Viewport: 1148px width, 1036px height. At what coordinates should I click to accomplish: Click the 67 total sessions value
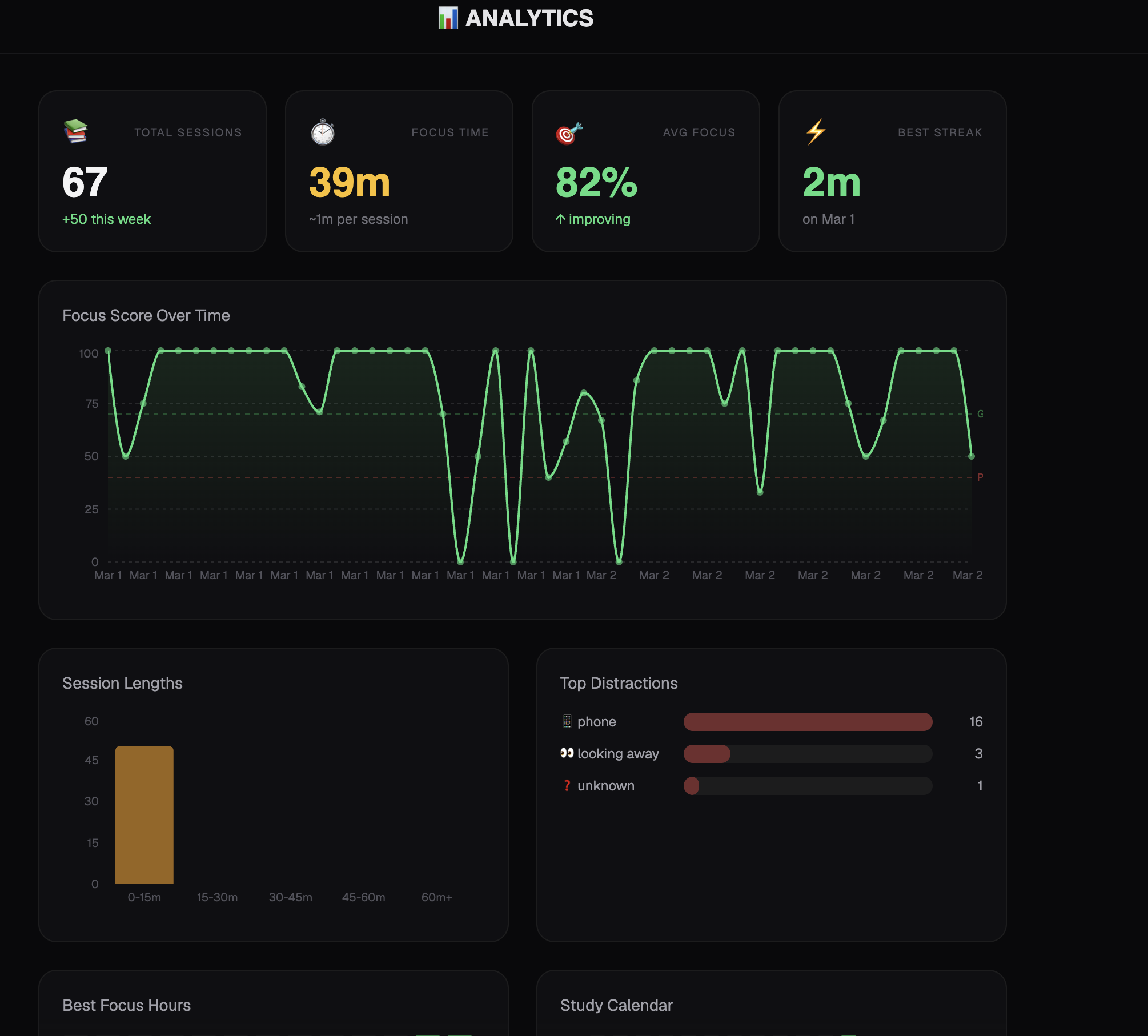coord(85,183)
